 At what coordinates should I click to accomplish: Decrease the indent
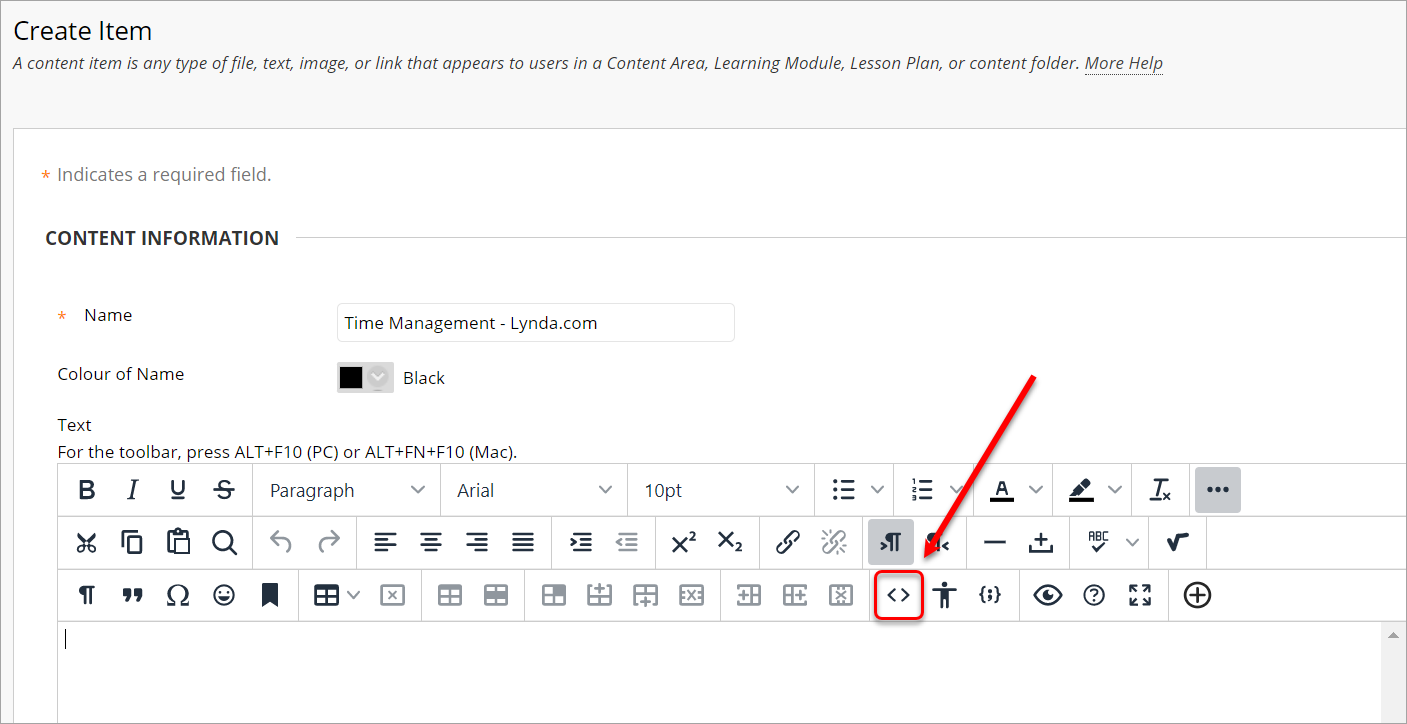click(627, 542)
